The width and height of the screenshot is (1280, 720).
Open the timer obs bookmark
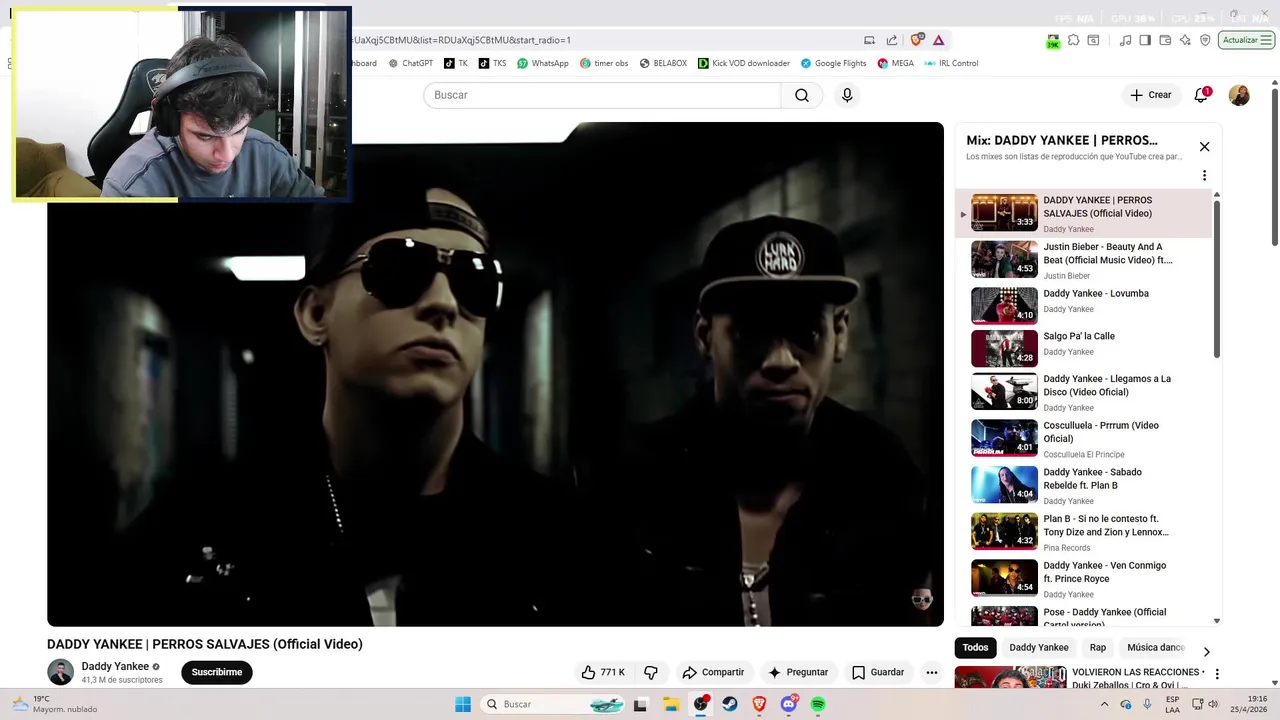(604, 63)
